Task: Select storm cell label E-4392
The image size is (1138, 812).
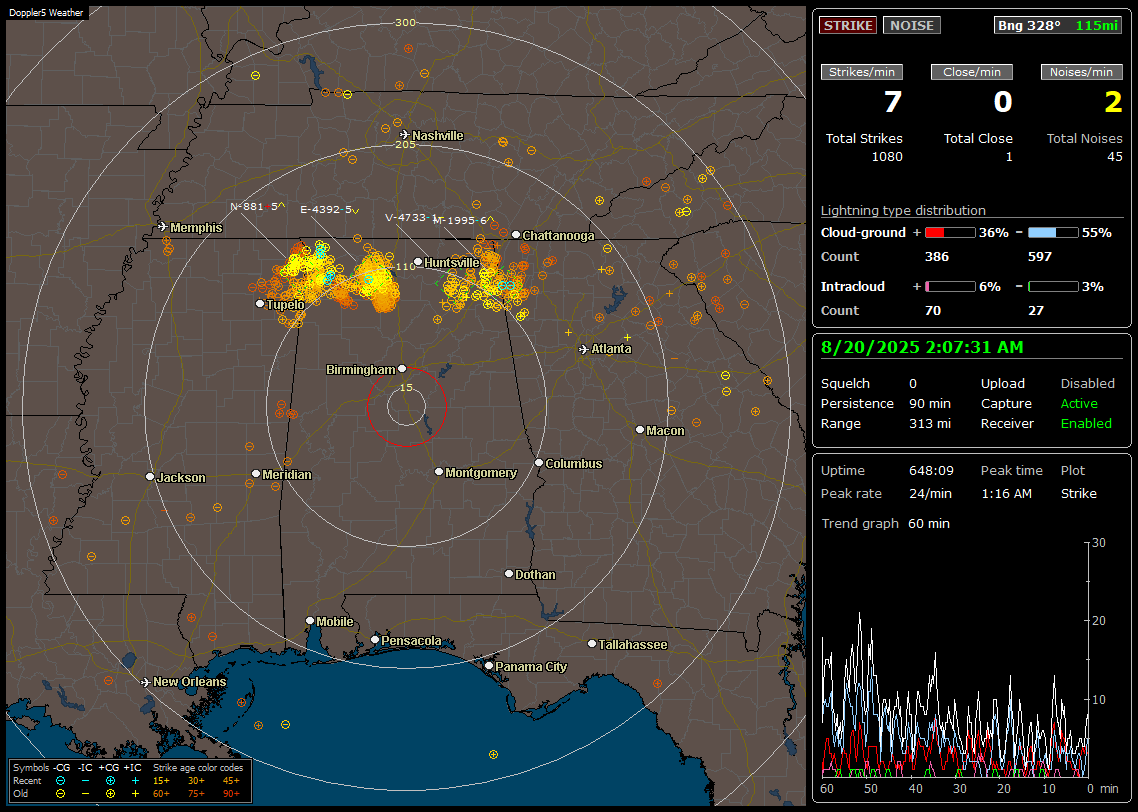Action: [x=330, y=210]
